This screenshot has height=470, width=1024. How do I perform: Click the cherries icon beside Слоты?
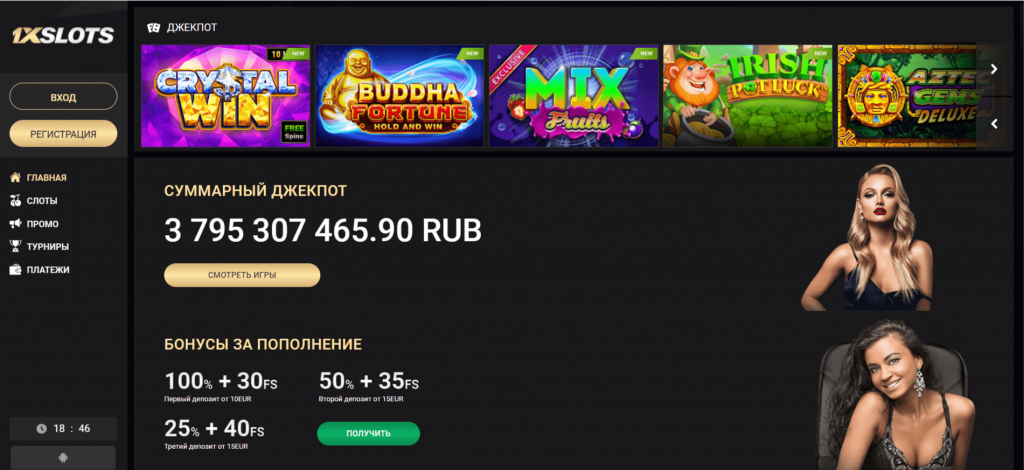16,201
